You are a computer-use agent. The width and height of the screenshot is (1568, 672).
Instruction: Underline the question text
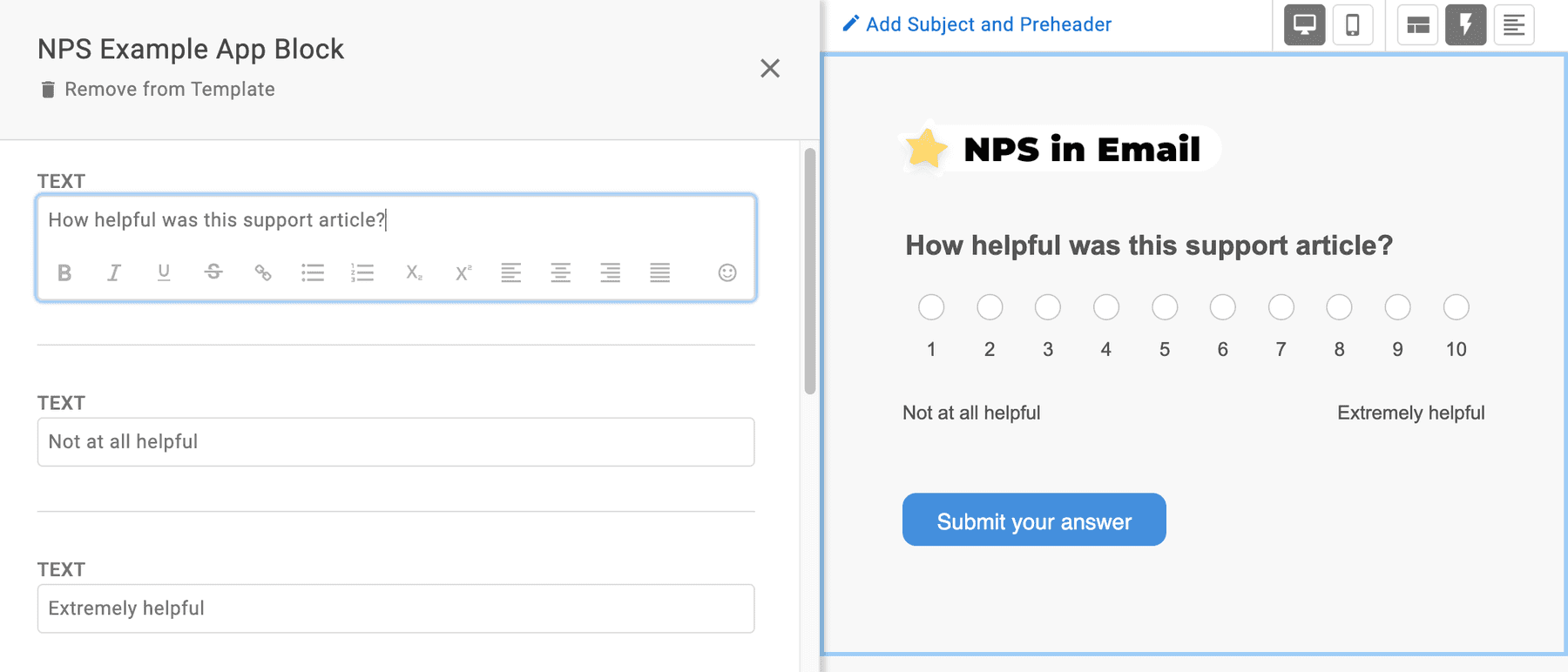164,273
